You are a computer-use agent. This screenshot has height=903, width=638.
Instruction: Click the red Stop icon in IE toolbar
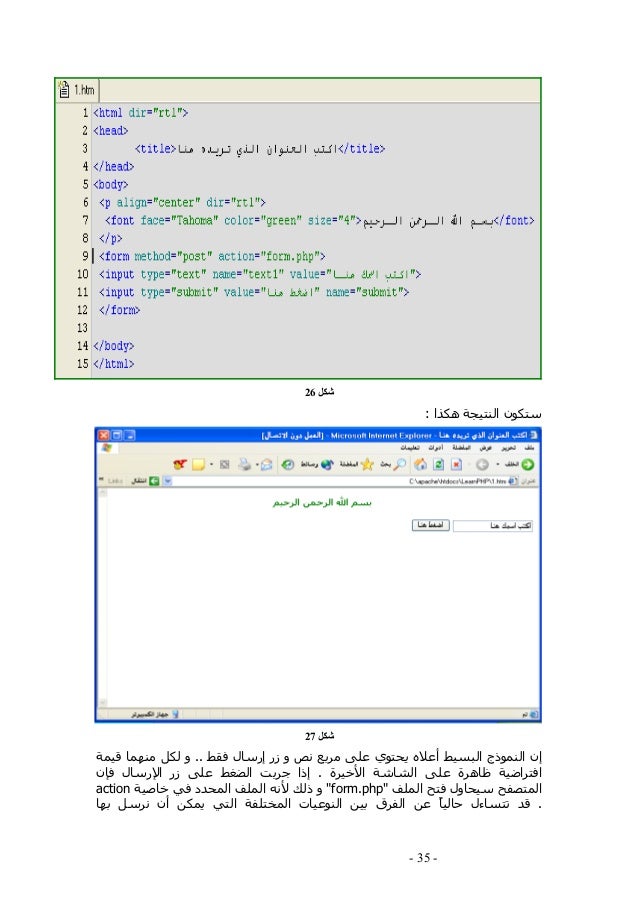(x=457, y=464)
